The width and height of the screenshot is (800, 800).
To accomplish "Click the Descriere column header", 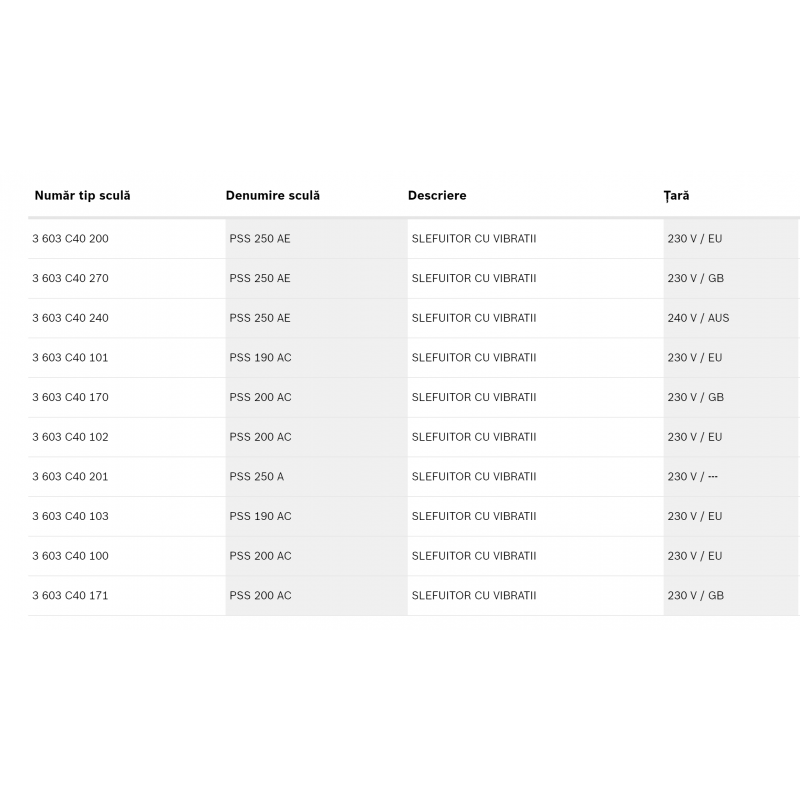I will click(x=437, y=195).
